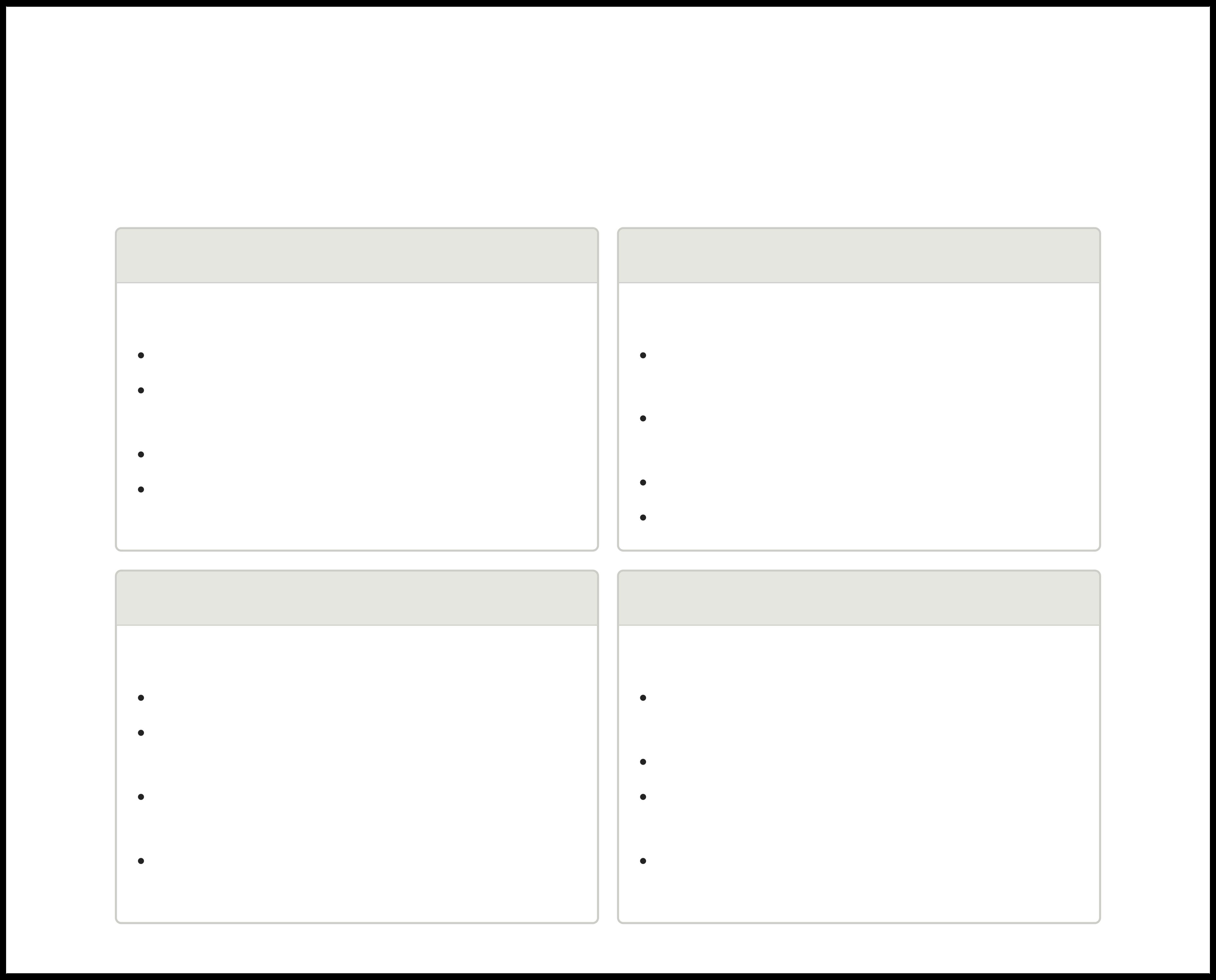Screen dimensions: 1216x980
Task: Select fourth bullet in top-left card
Action: tap(141, 489)
